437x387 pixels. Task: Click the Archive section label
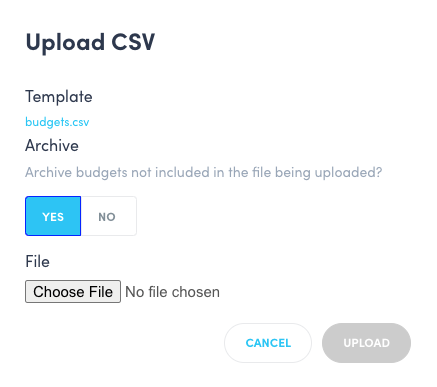pyautogui.click(x=52, y=146)
